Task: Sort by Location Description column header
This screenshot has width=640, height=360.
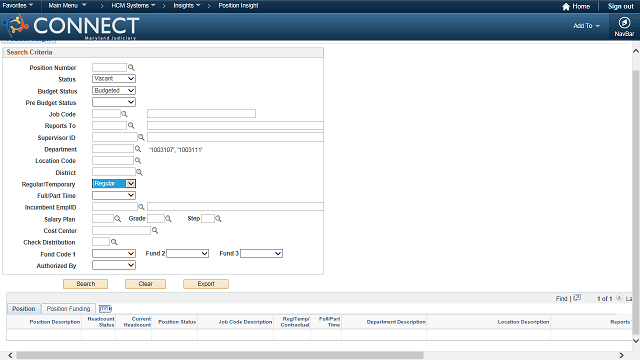Action: coord(523,322)
